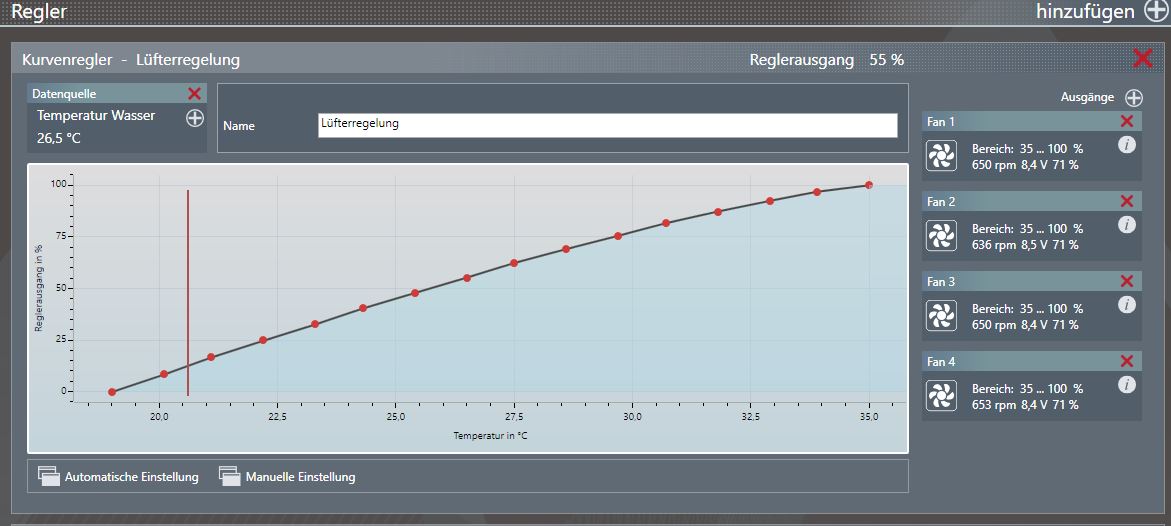Viewport: 1171px width, 526px height.
Task: Select the curve point near 30.7 °C
Action: pyautogui.click(x=666, y=223)
